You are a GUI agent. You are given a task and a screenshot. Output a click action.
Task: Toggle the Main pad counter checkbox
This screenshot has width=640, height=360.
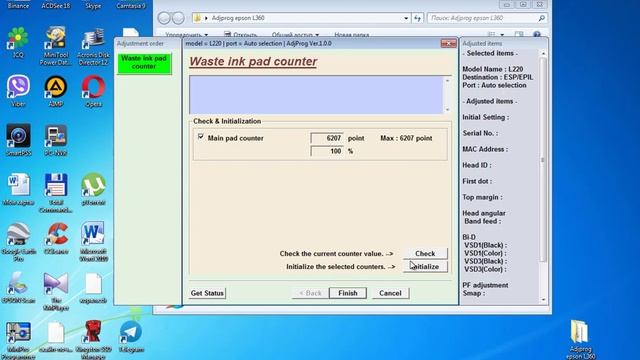pos(200,137)
